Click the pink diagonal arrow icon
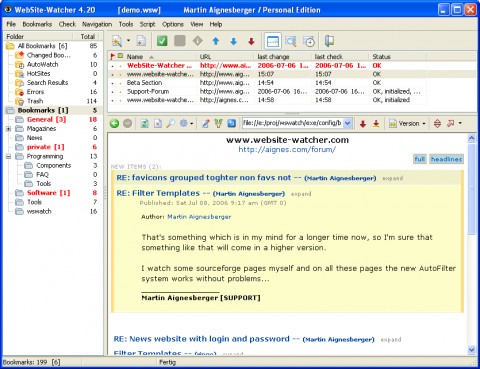Screen dimensions: 480x369 point(451,124)
